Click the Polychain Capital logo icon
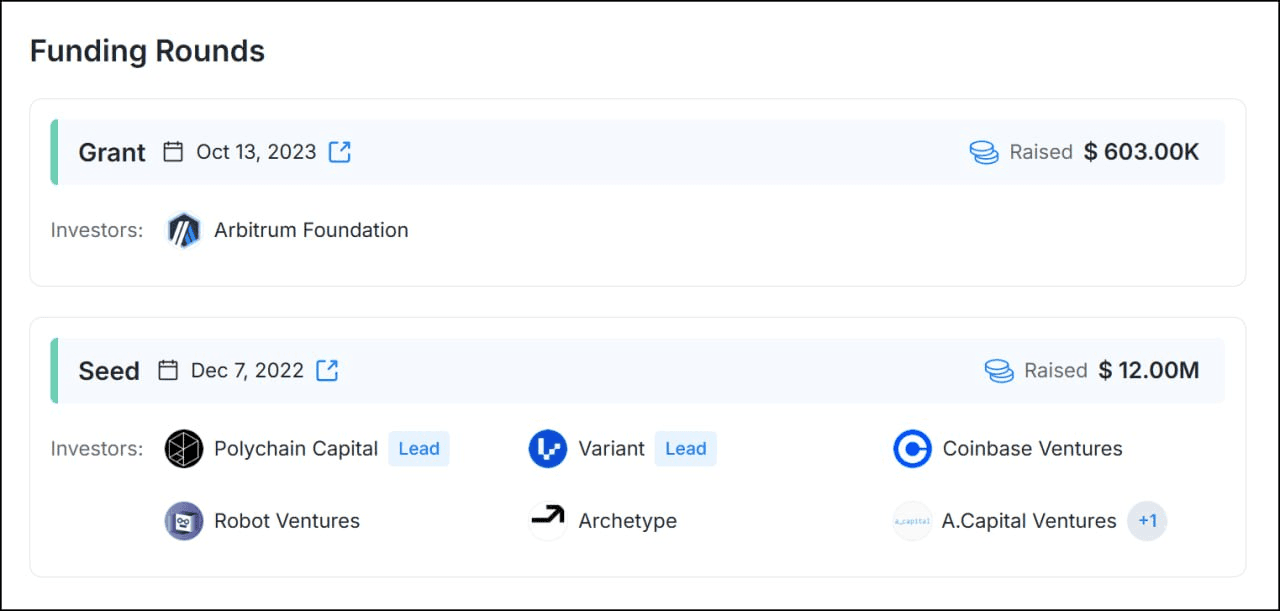The height and width of the screenshot is (611, 1280). (x=184, y=449)
